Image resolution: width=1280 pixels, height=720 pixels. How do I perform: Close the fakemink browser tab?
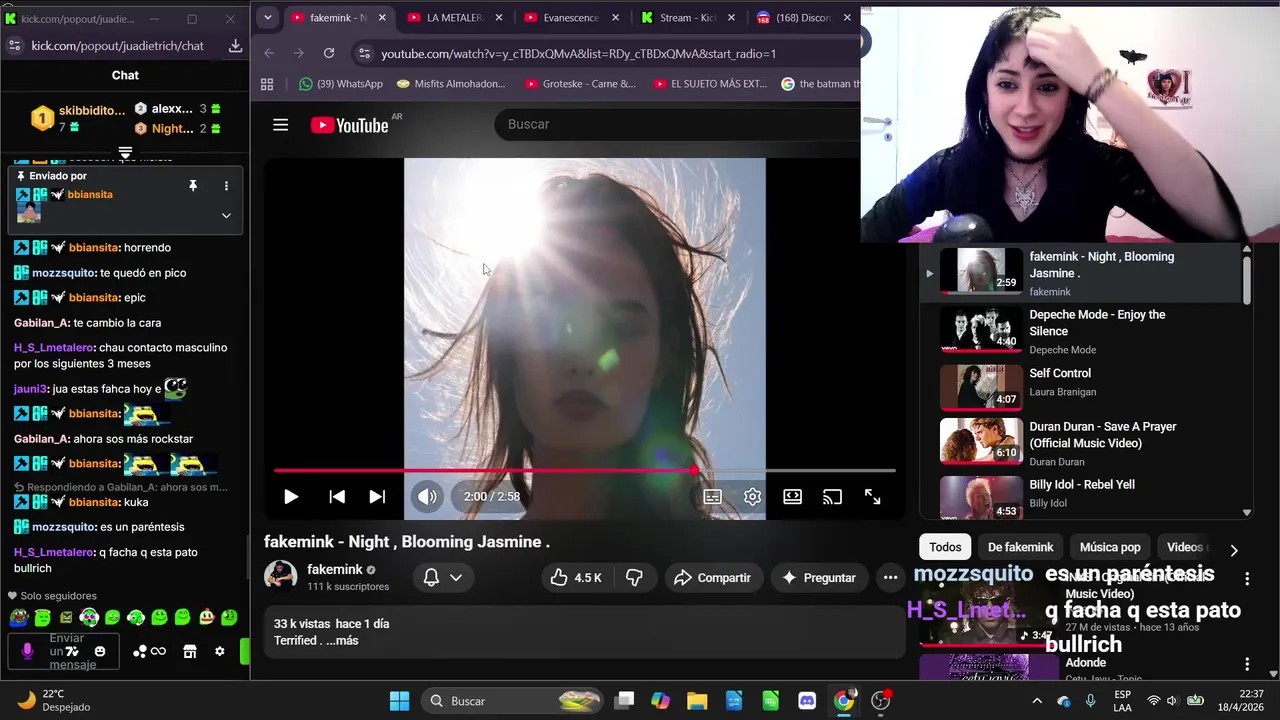coord(382,18)
